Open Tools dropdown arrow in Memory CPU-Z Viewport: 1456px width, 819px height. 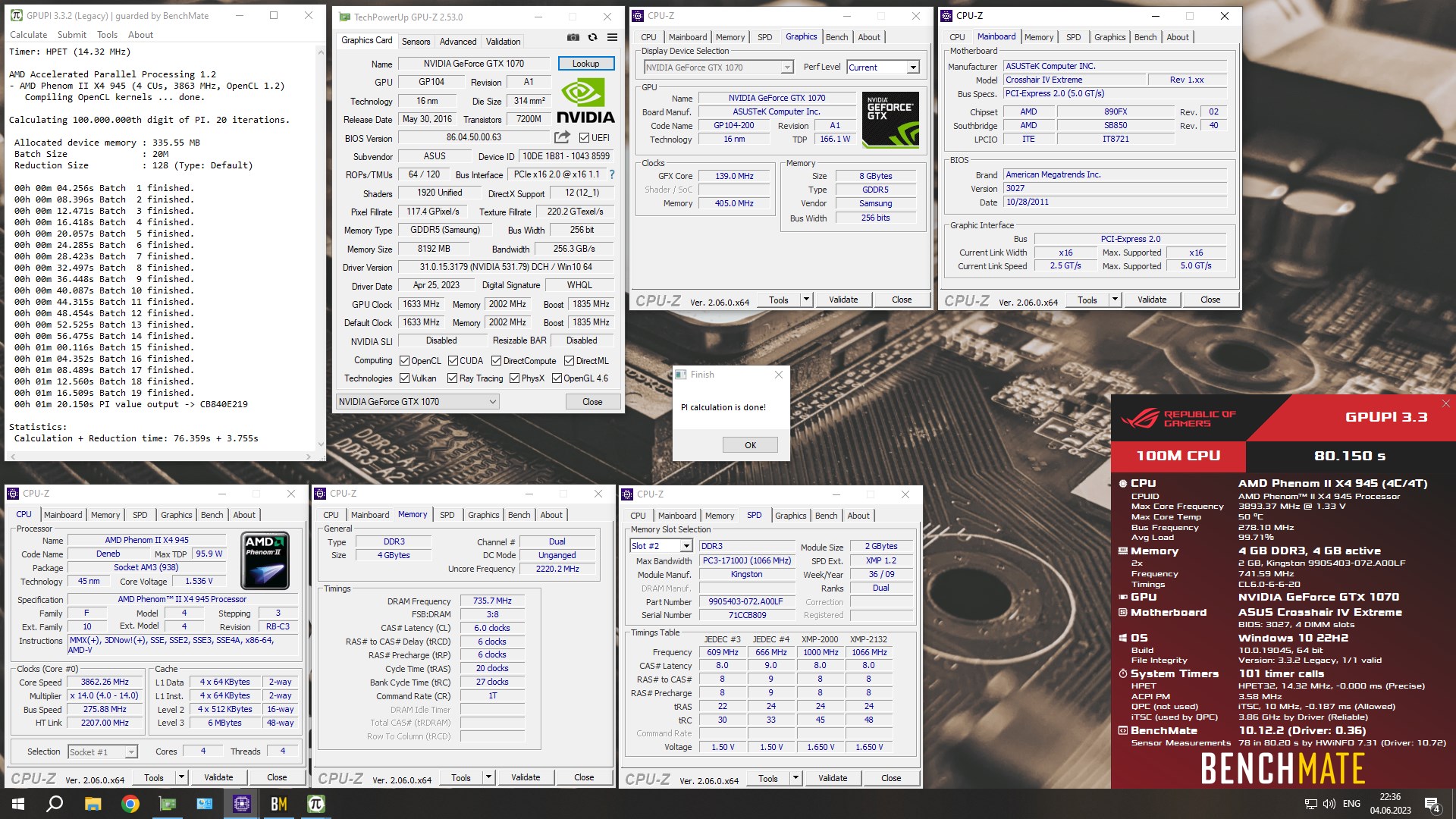point(488,777)
